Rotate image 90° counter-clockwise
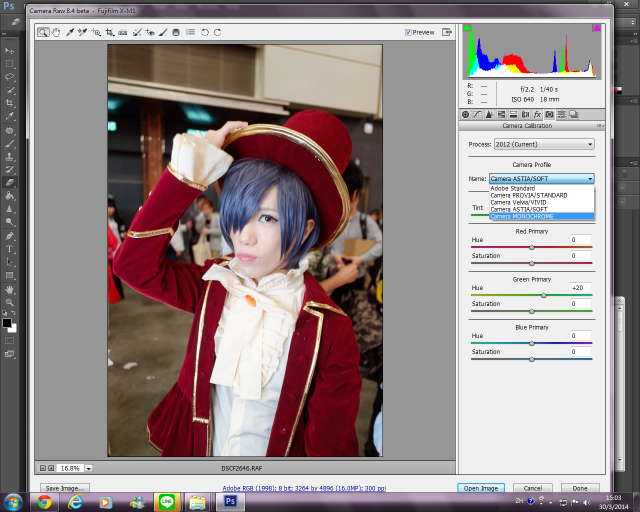The image size is (640, 512). (x=205, y=32)
